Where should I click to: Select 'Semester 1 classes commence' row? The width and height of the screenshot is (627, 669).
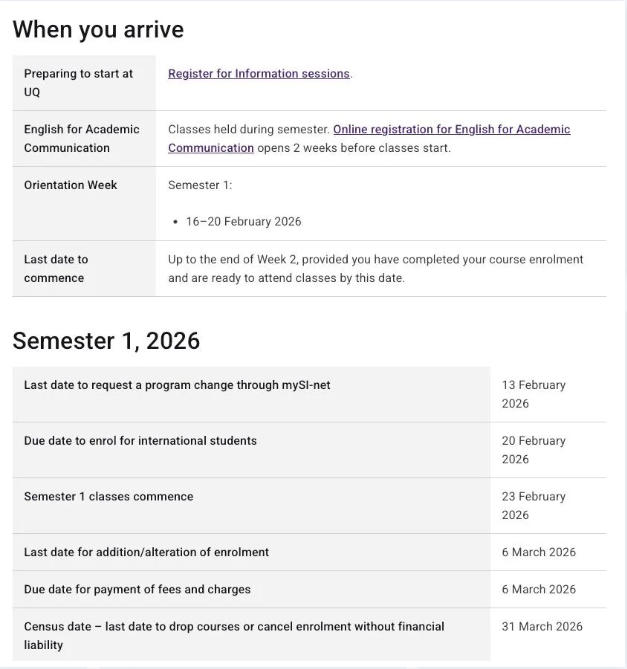[109, 497]
